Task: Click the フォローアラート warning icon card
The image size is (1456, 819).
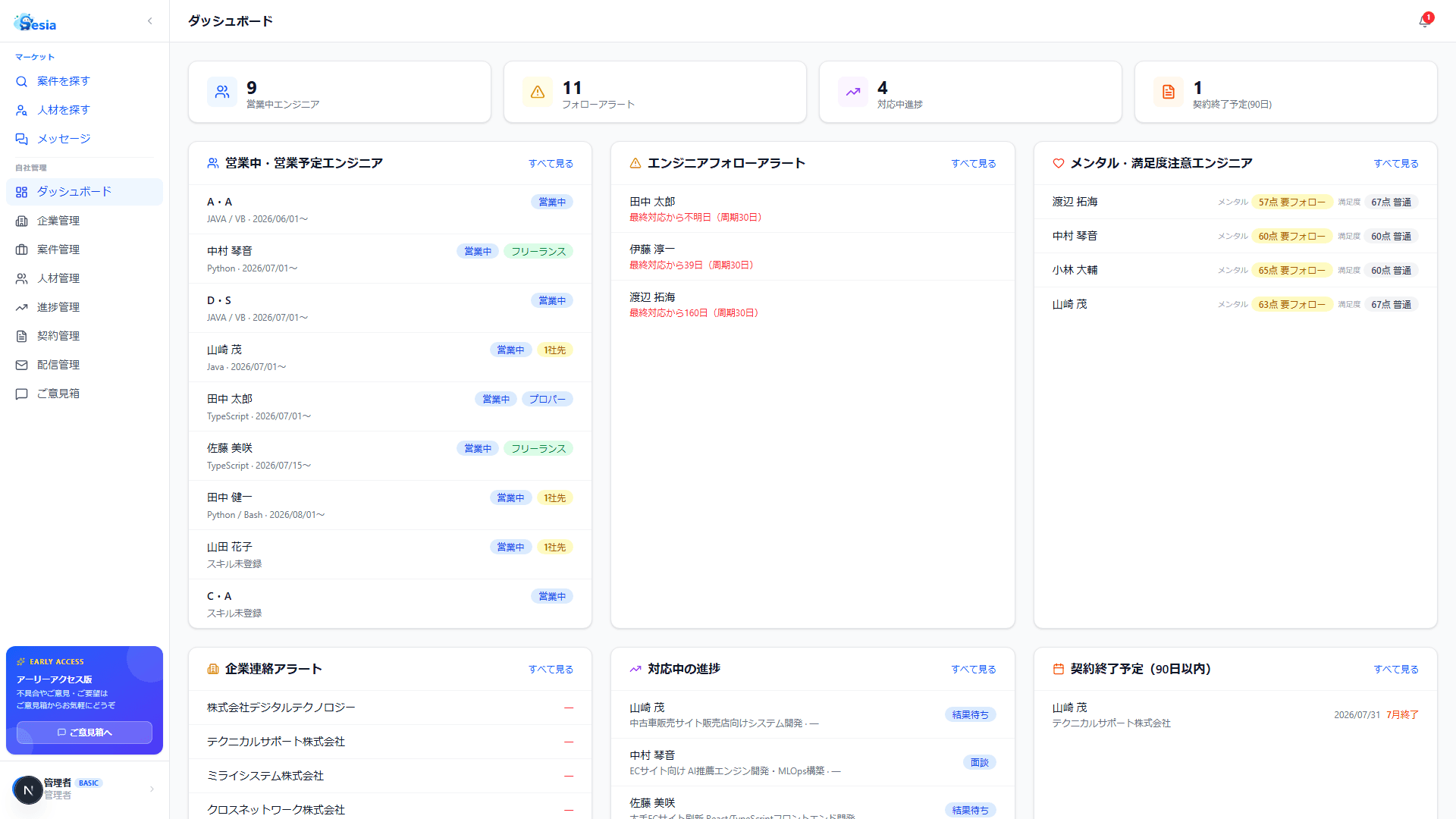Action: (x=655, y=92)
